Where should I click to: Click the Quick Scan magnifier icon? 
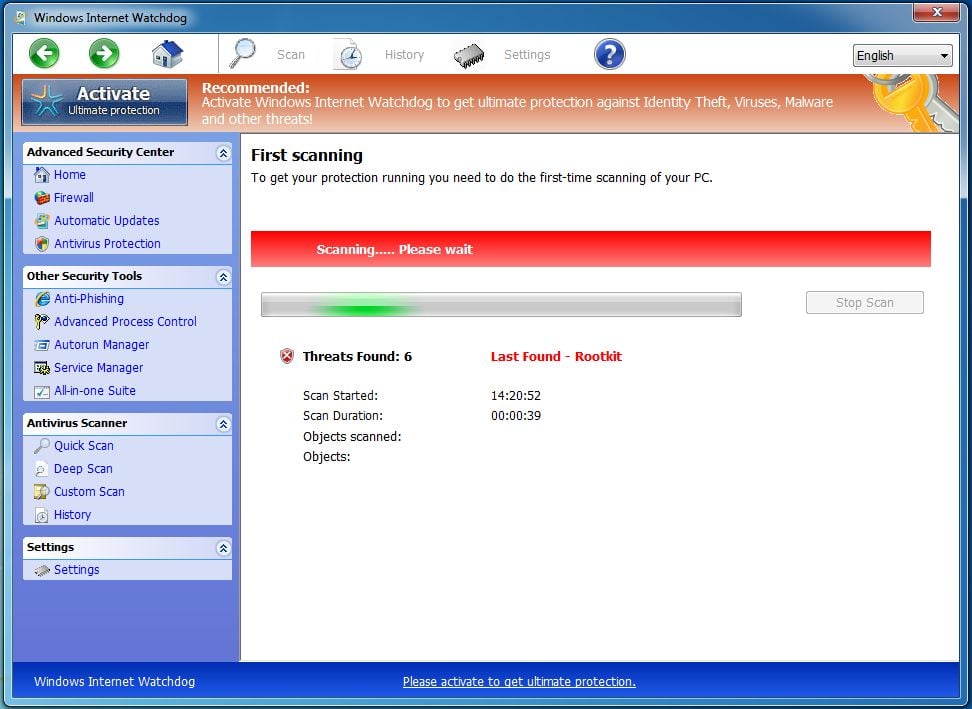click(42, 446)
